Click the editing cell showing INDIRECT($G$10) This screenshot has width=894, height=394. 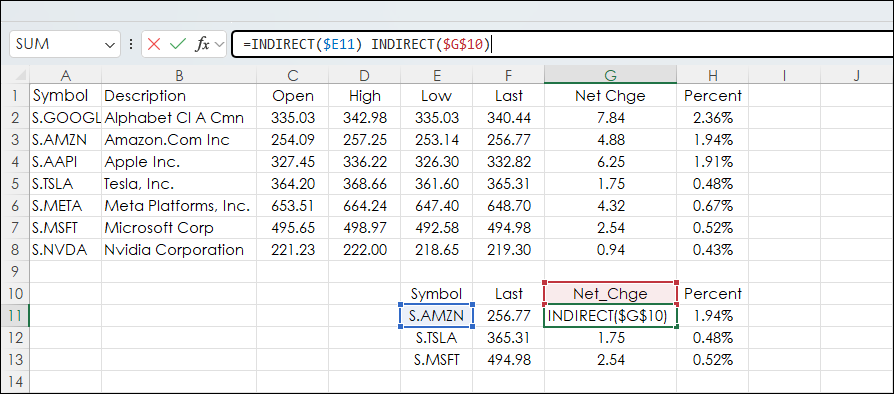611,315
